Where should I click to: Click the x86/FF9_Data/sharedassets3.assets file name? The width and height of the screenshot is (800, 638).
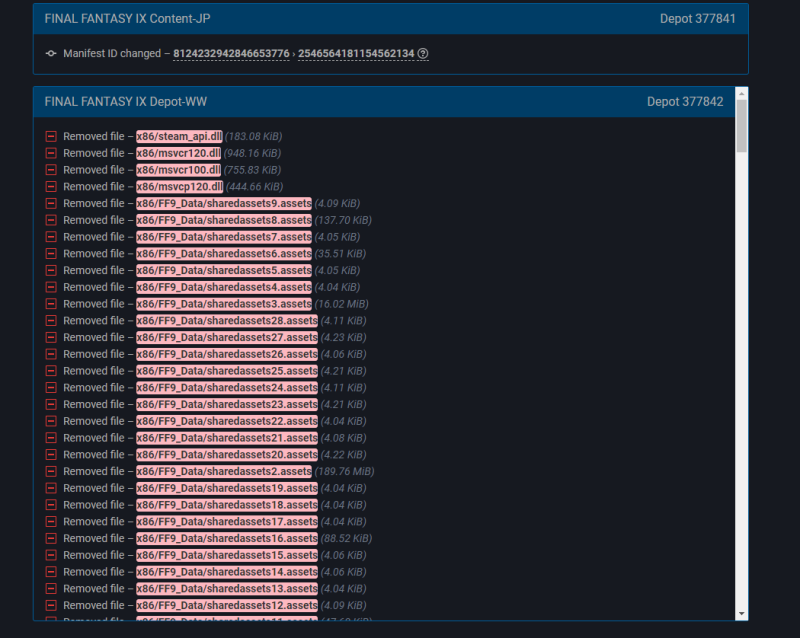point(224,304)
